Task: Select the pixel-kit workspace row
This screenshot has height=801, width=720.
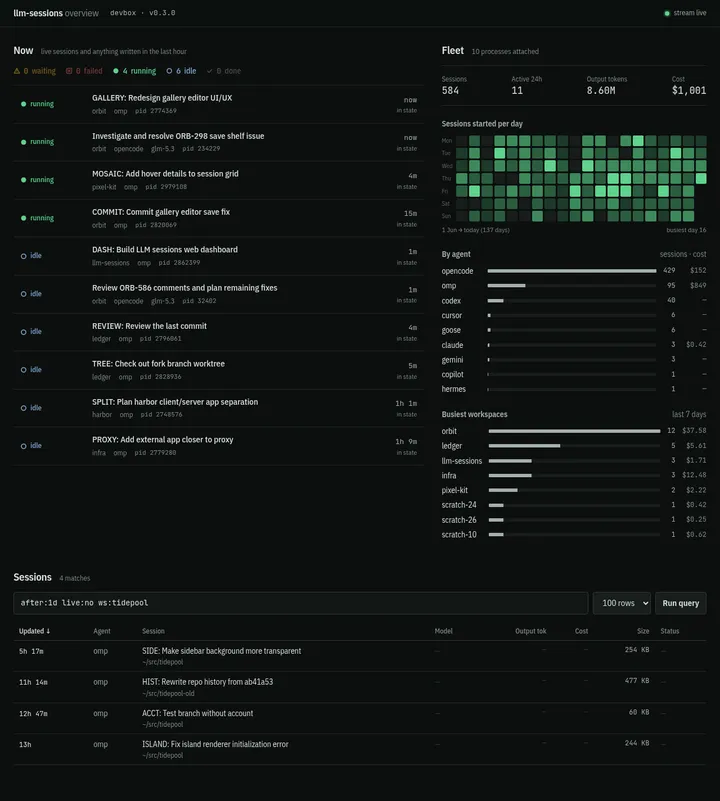Action: tap(574, 490)
